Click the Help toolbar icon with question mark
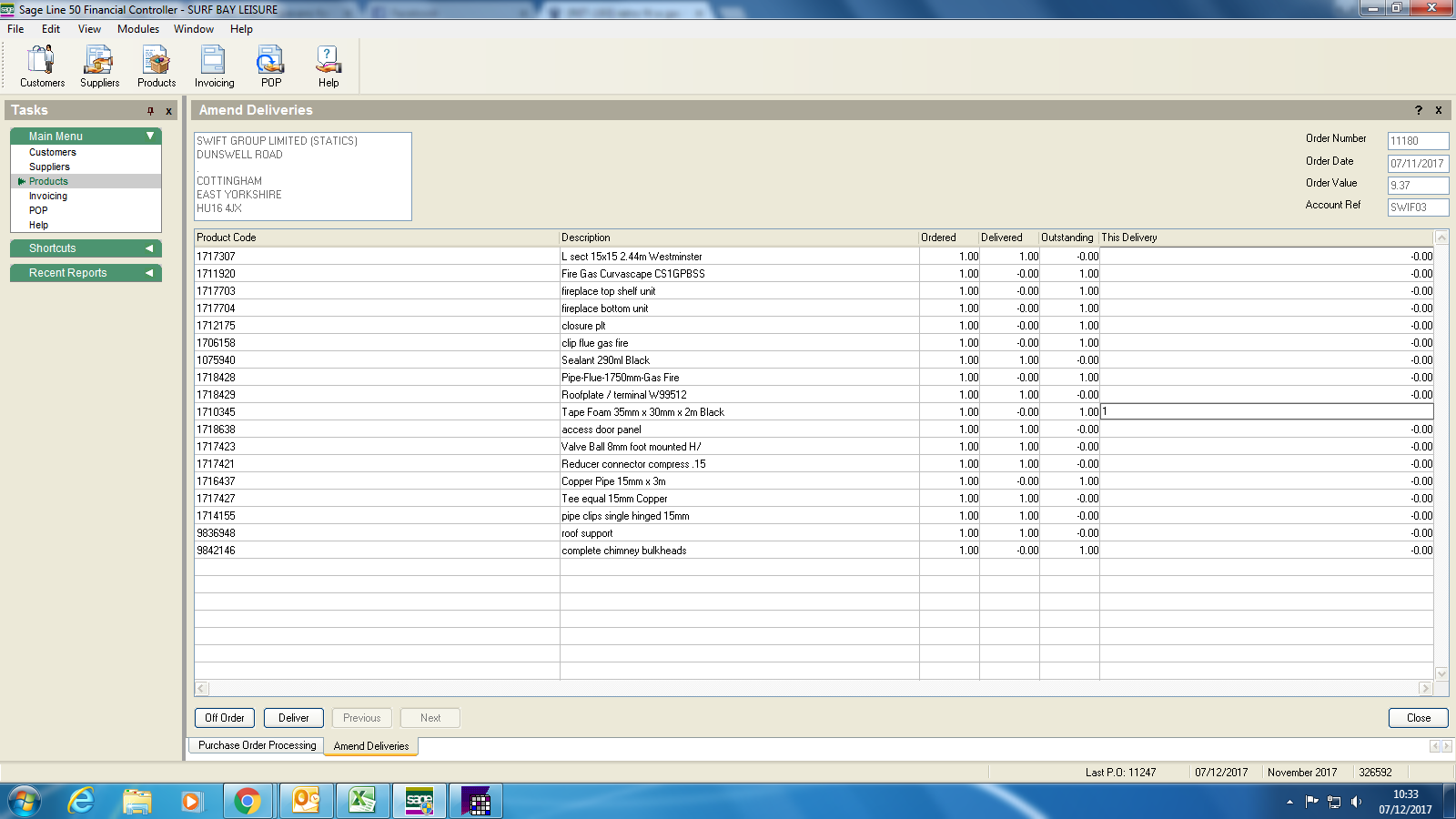This screenshot has height=819, width=1456. (x=329, y=66)
